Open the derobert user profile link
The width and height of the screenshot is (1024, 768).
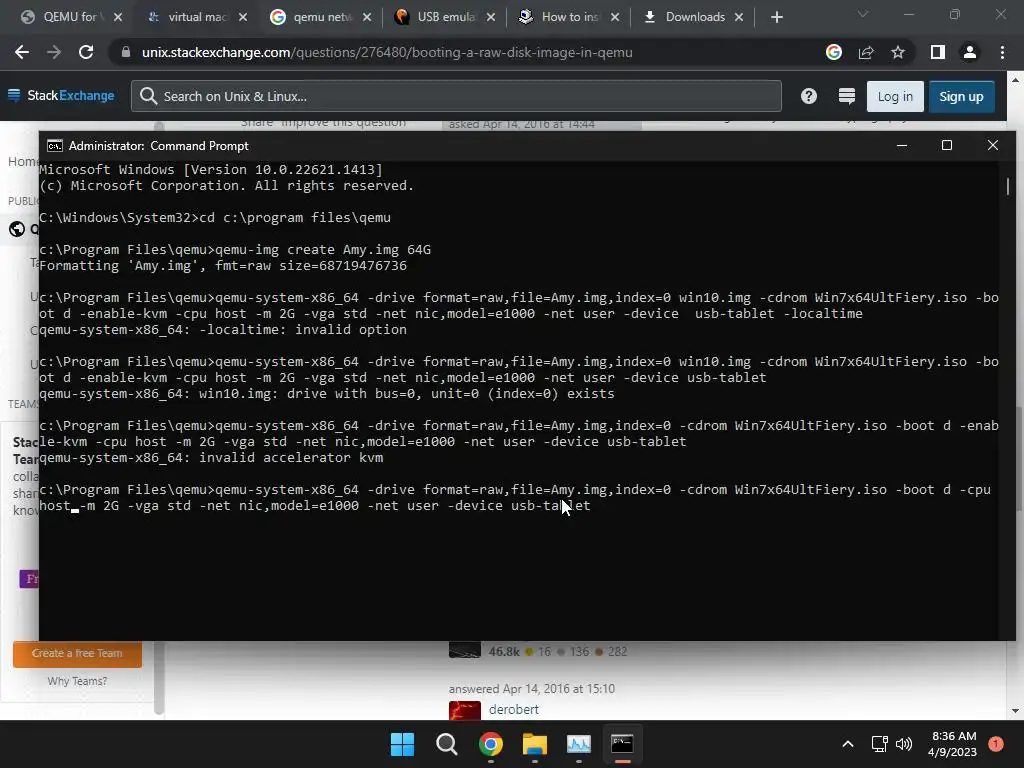click(x=513, y=709)
